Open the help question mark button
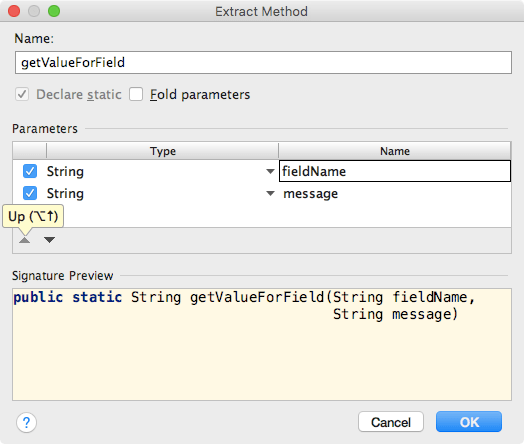 pos(26,423)
